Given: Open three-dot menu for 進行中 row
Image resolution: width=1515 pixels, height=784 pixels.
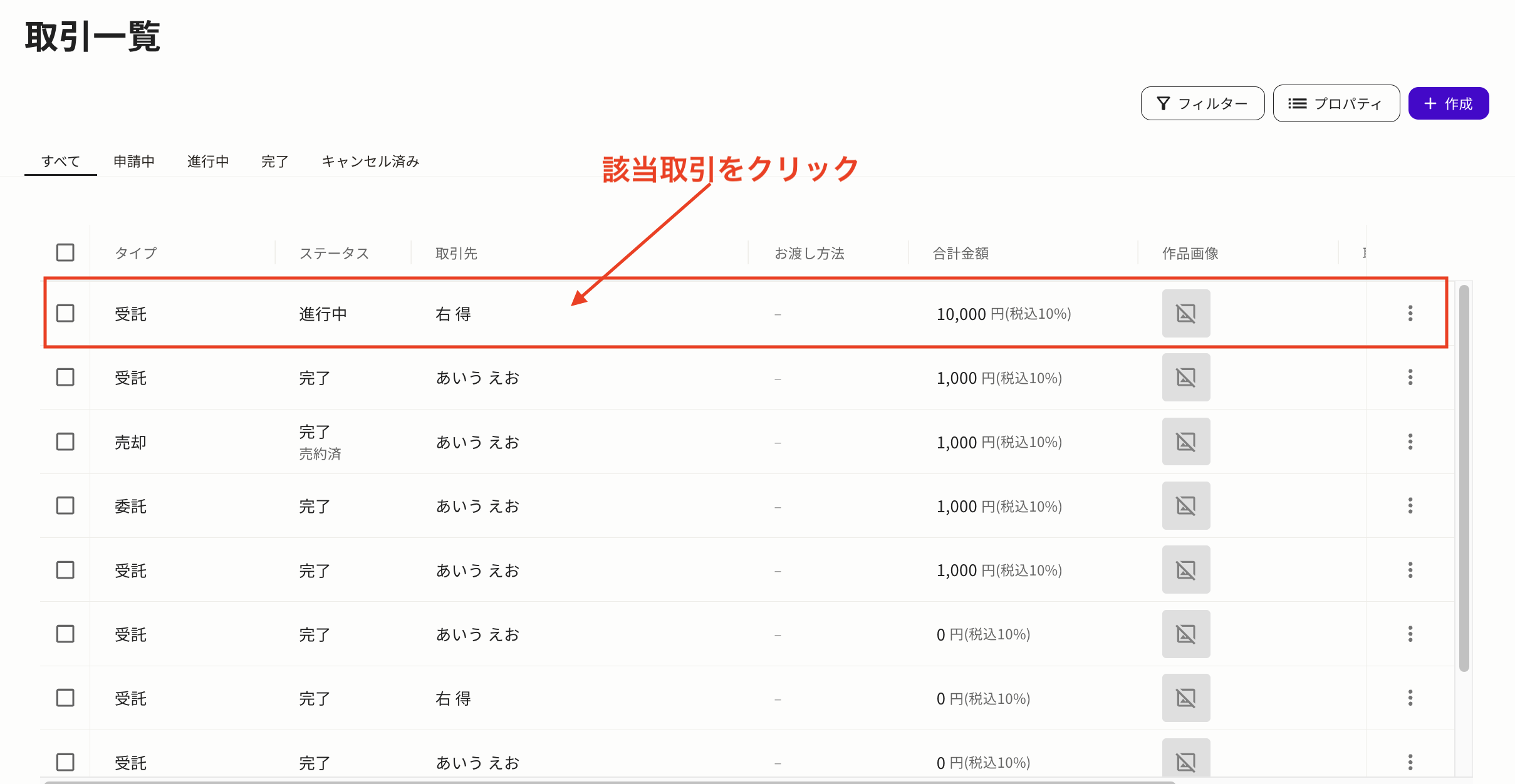Looking at the screenshot, I should tap(1410, 313).
